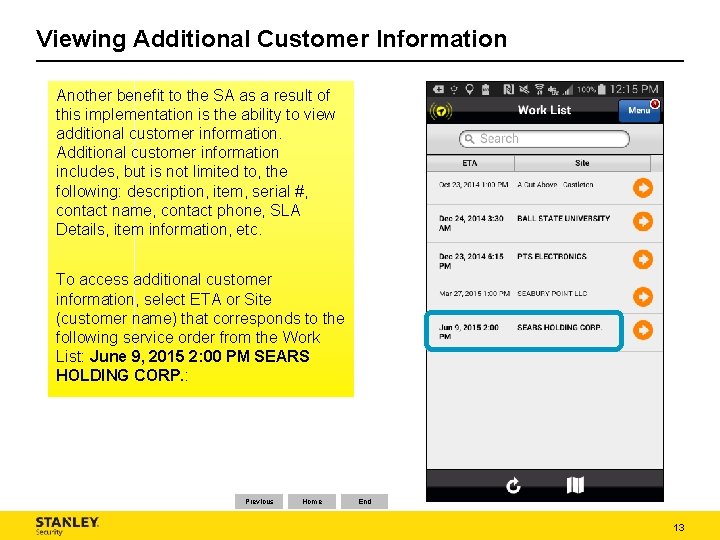Sort by the Site column header
The width and height of the screenshot is (720, 540).
pos(582,163)
